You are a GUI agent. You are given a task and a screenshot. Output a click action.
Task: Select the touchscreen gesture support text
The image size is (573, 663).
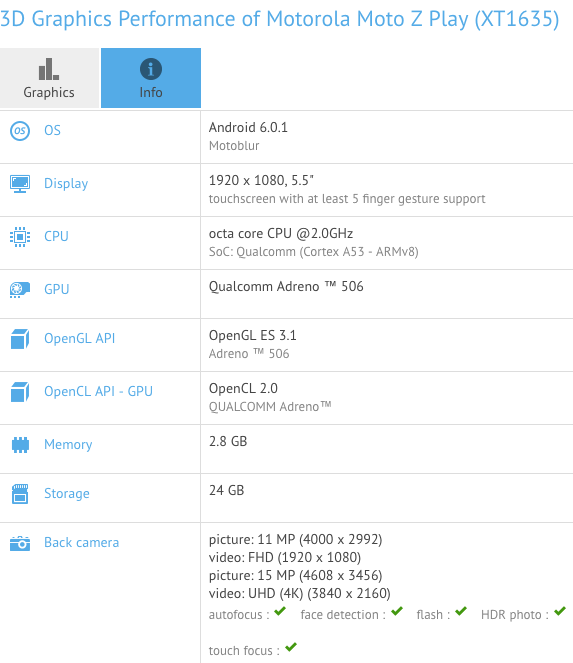(x=347, y=199)
